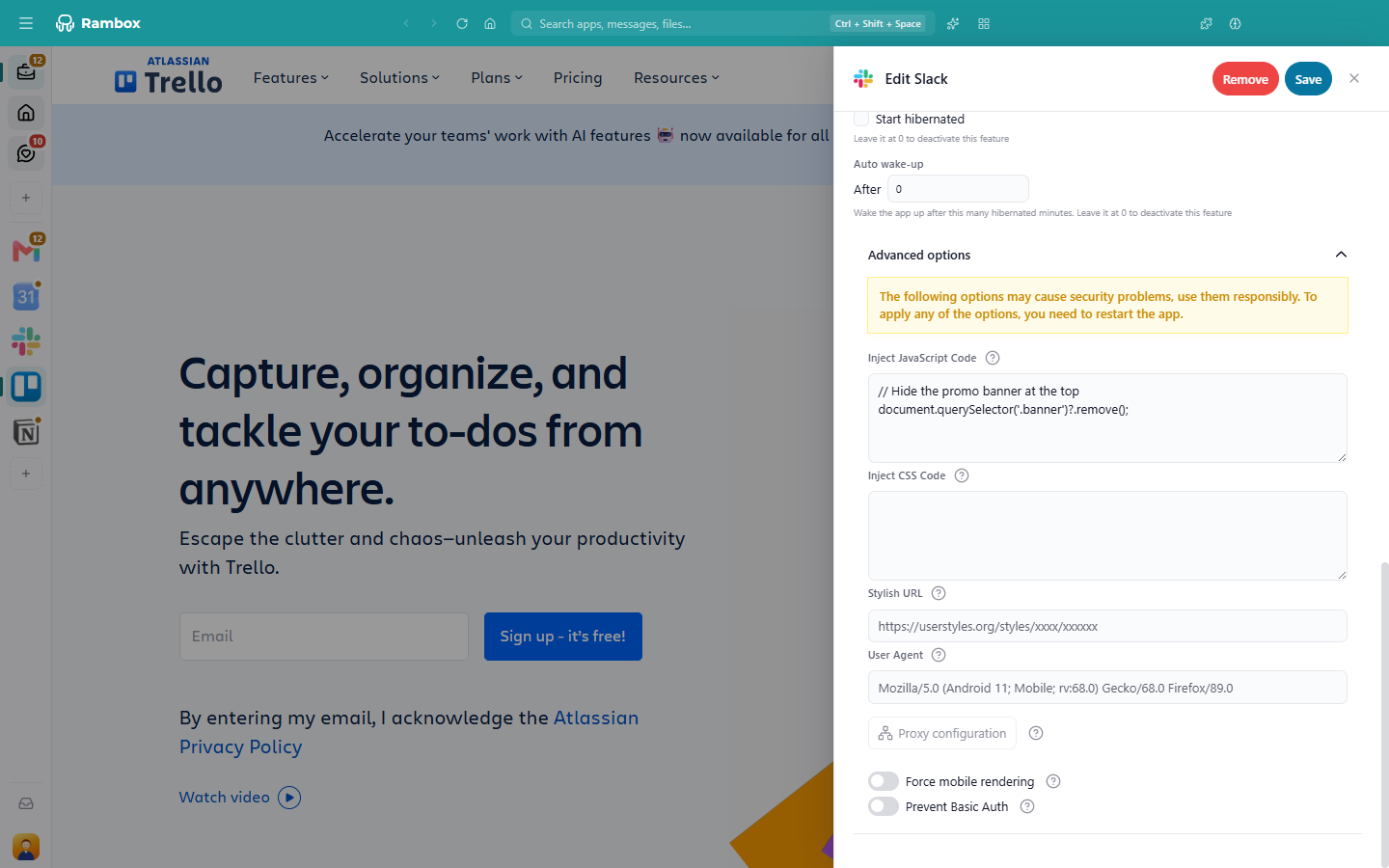Screen dimensions: 1389x868
Task: Enable Force mobile rendering toggle
Action: pyautogui.click(x=884, y=781)
